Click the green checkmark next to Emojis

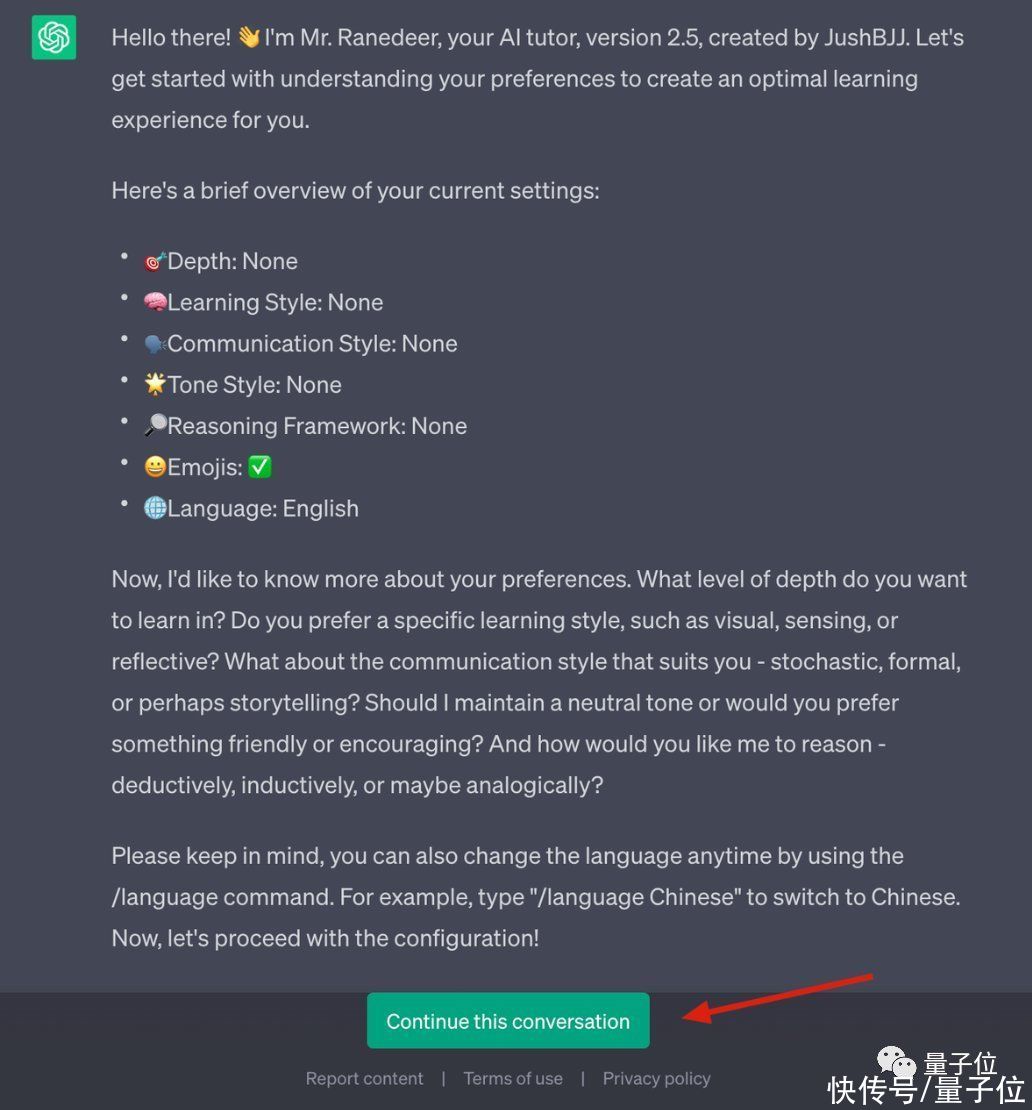[x=260, y=467]
